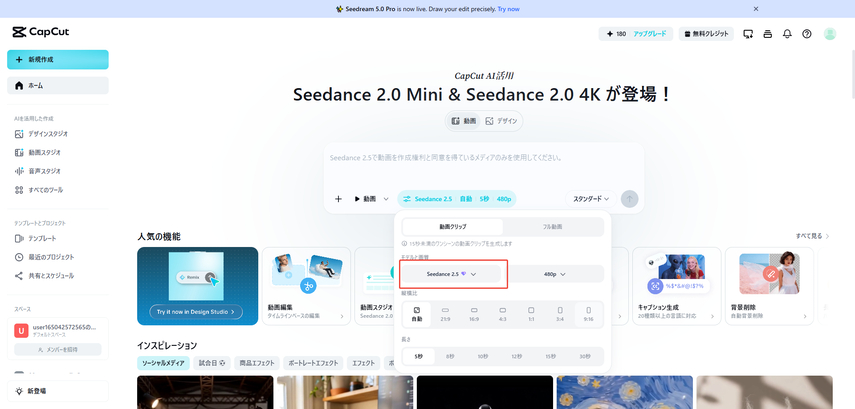Image resolution: width=855 pixels, height=409 pixels.
Task: Select the 自動 aspect ratio option
Action: coord(417,314)
